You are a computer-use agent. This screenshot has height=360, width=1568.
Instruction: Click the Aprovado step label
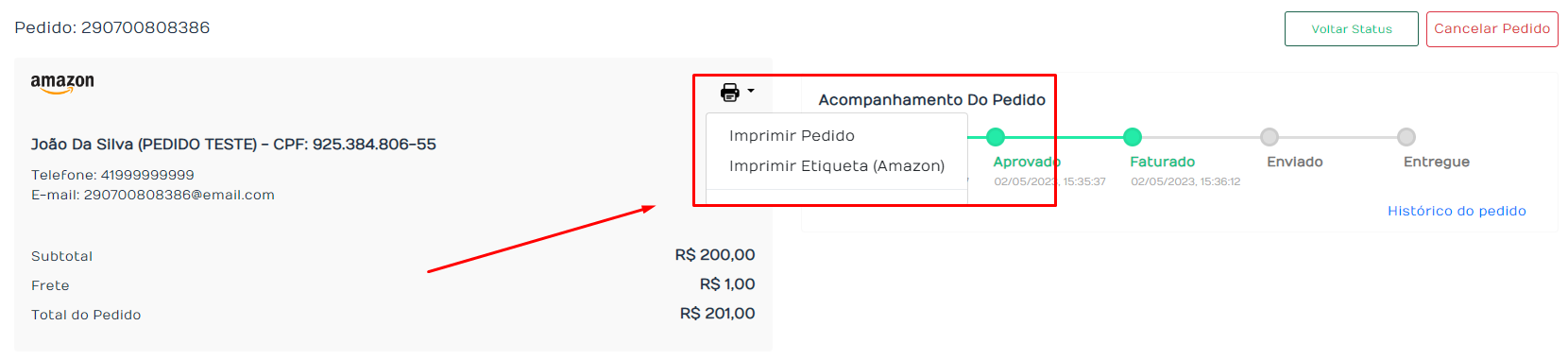[1027, 162]
